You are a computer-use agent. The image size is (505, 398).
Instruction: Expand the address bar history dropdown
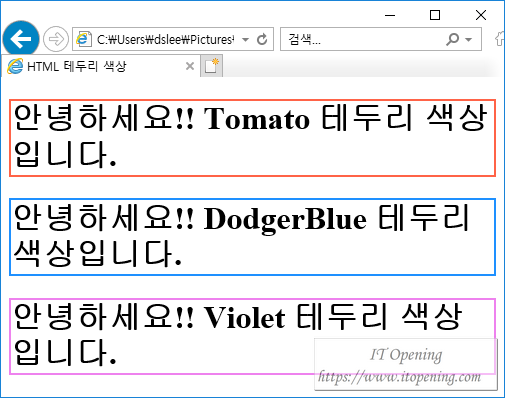[246, 39]
